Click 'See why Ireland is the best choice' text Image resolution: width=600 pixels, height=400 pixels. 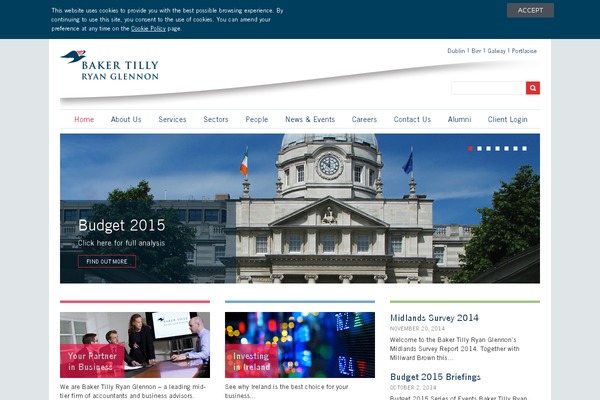287,391
